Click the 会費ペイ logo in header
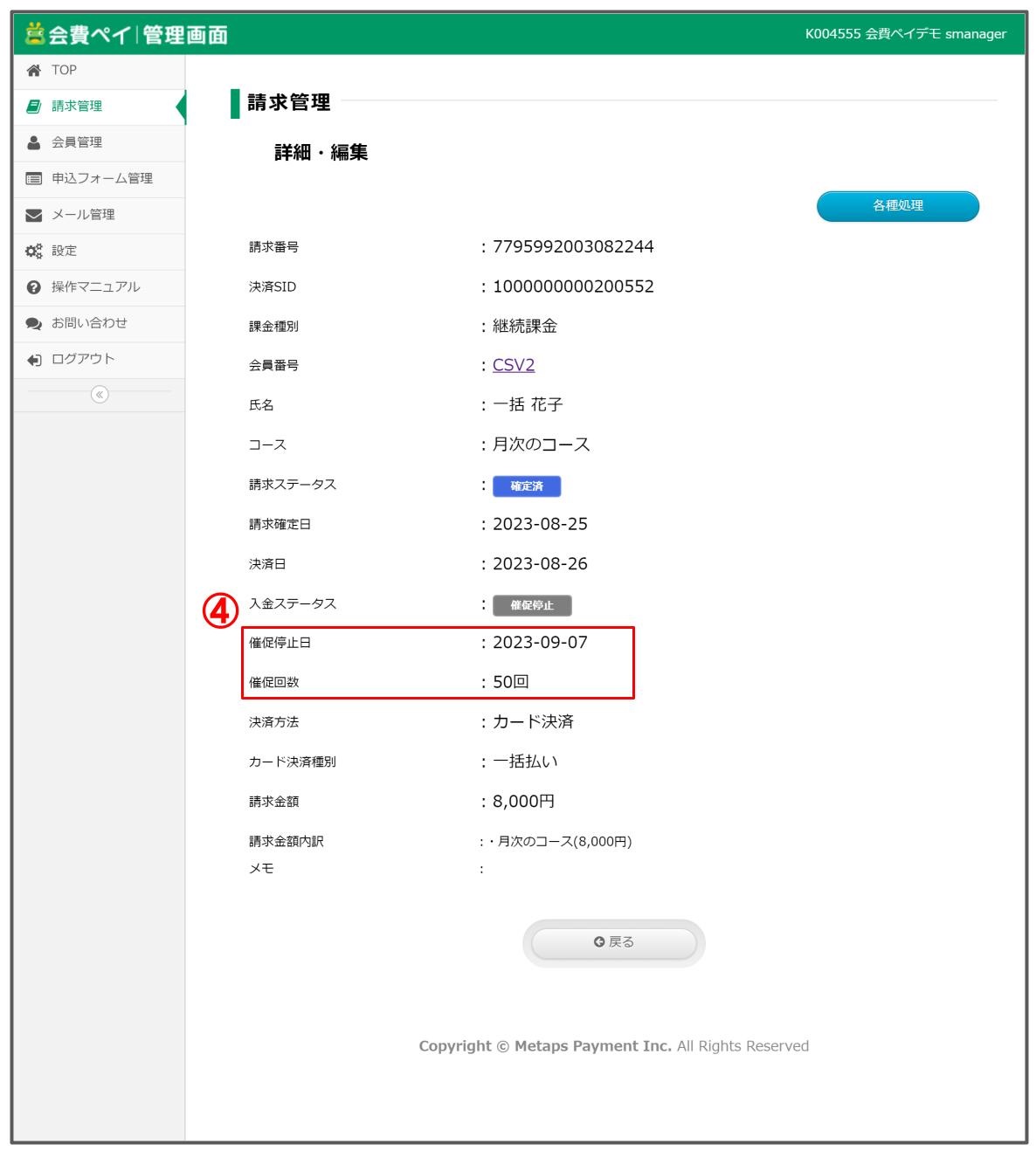 127,34
